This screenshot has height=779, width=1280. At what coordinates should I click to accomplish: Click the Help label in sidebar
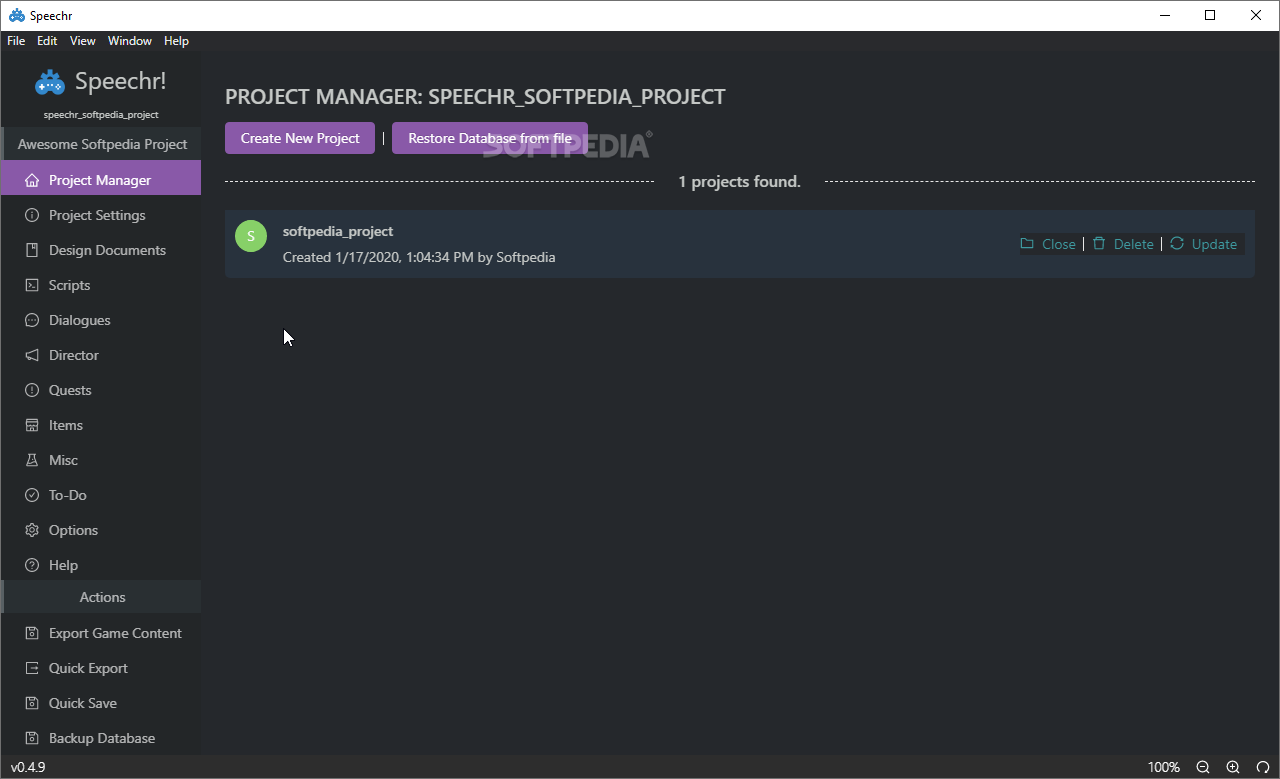pos(63,565)
